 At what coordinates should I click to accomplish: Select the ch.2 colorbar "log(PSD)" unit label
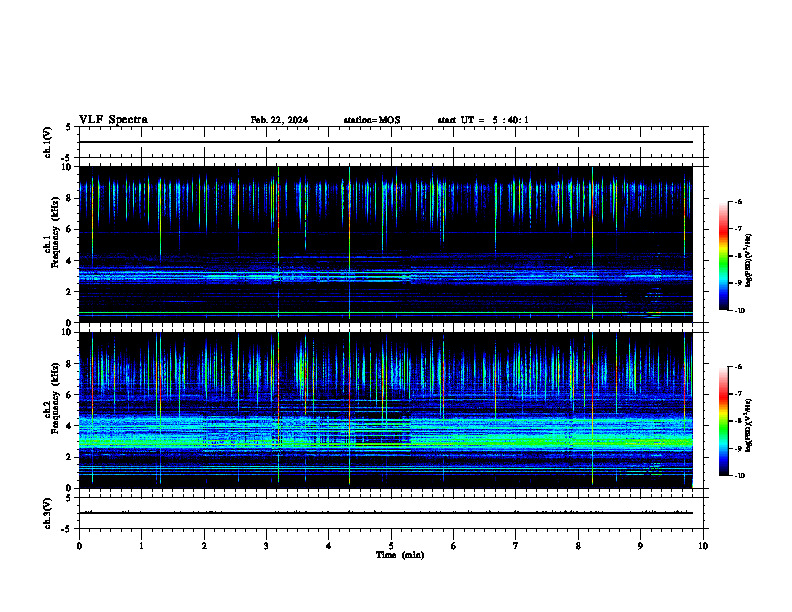click(x=749, y=426)
